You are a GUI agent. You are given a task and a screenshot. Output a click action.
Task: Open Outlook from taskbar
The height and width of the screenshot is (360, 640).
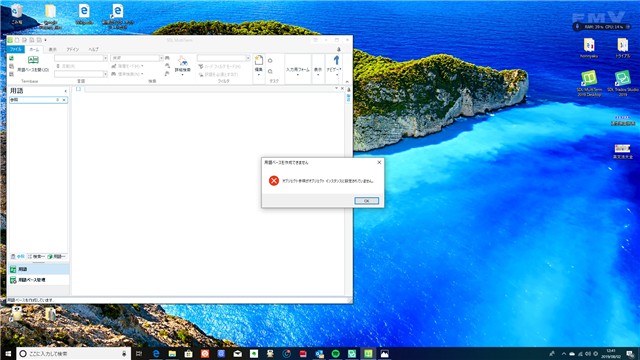click(x=319, y=353)
